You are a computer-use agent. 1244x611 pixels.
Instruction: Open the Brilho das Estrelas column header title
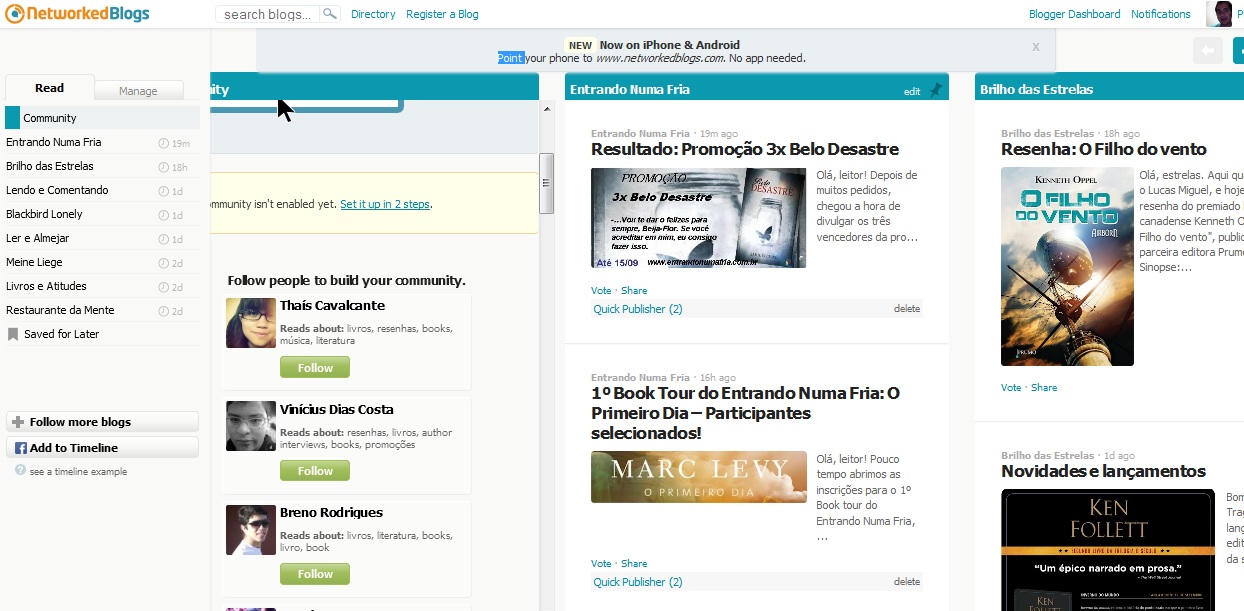[1036, 90]
